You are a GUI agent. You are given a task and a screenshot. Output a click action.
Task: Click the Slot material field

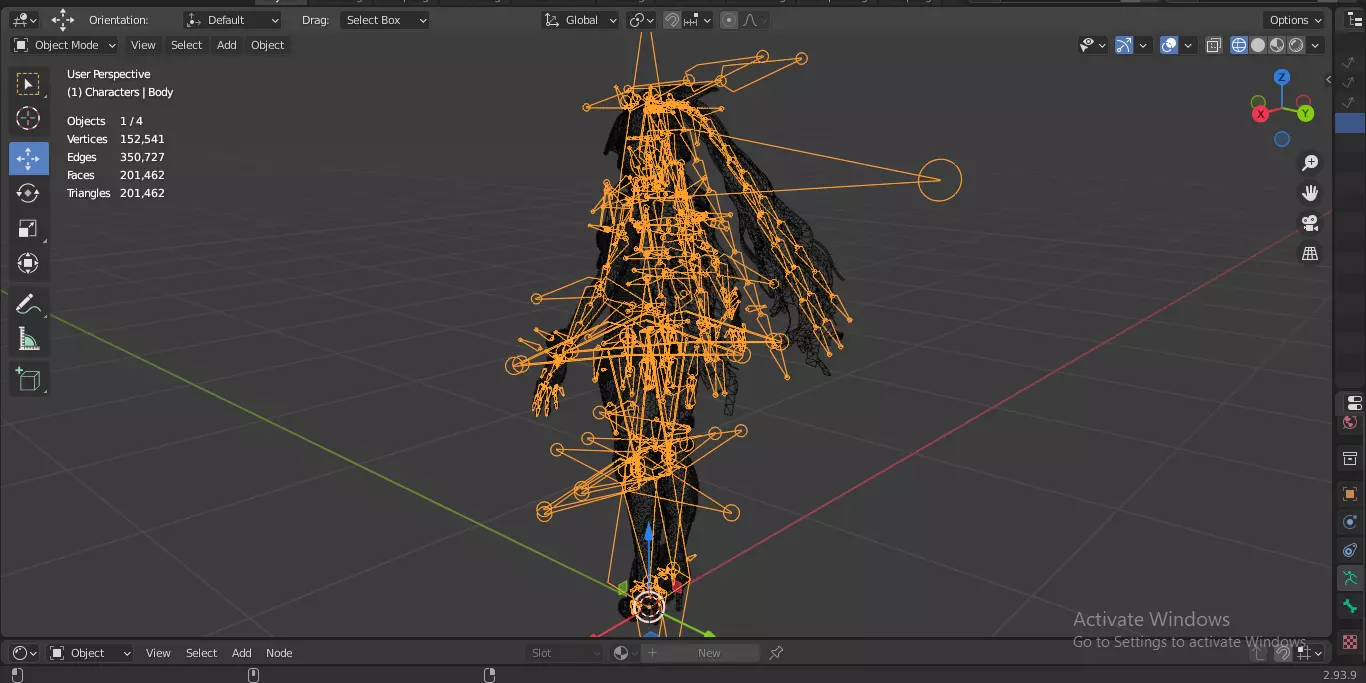[566, 653]
